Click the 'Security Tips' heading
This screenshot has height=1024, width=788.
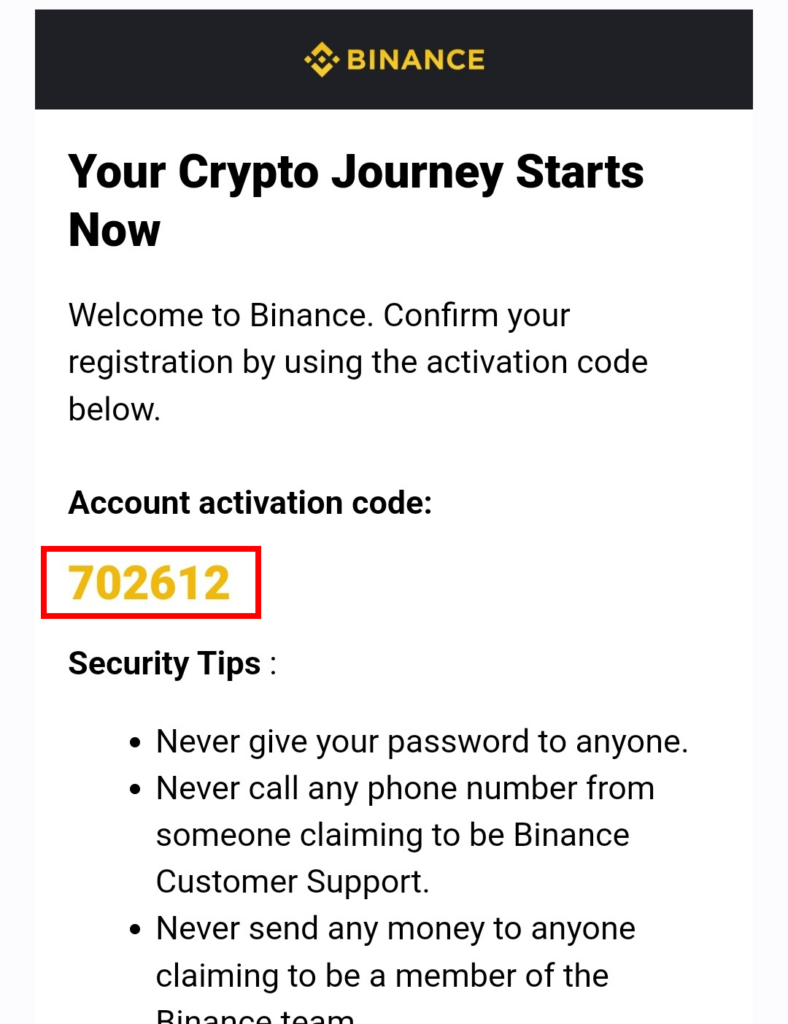tap(165, 664)
